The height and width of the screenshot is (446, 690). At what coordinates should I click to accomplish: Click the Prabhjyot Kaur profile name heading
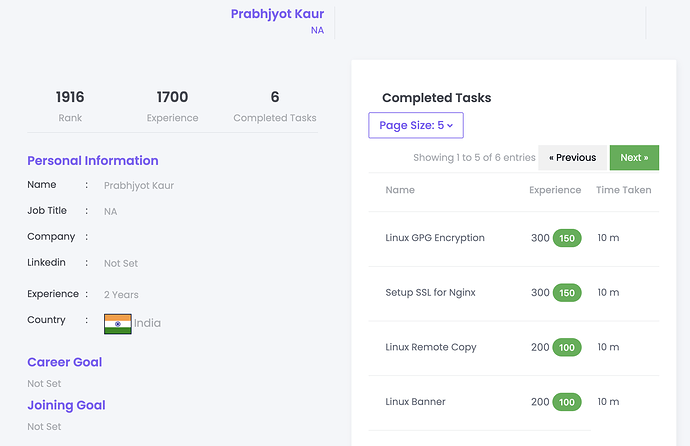(277, 14)
